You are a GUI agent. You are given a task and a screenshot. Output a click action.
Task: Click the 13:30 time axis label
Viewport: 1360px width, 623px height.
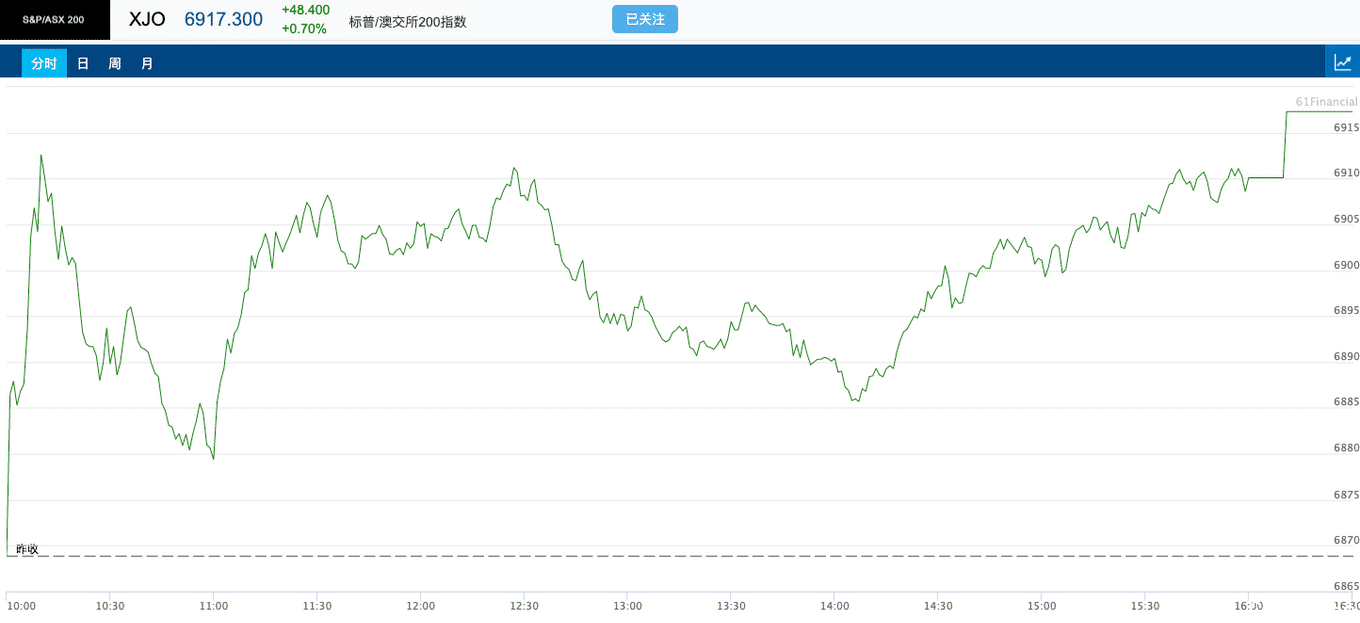tap(731, 606)
